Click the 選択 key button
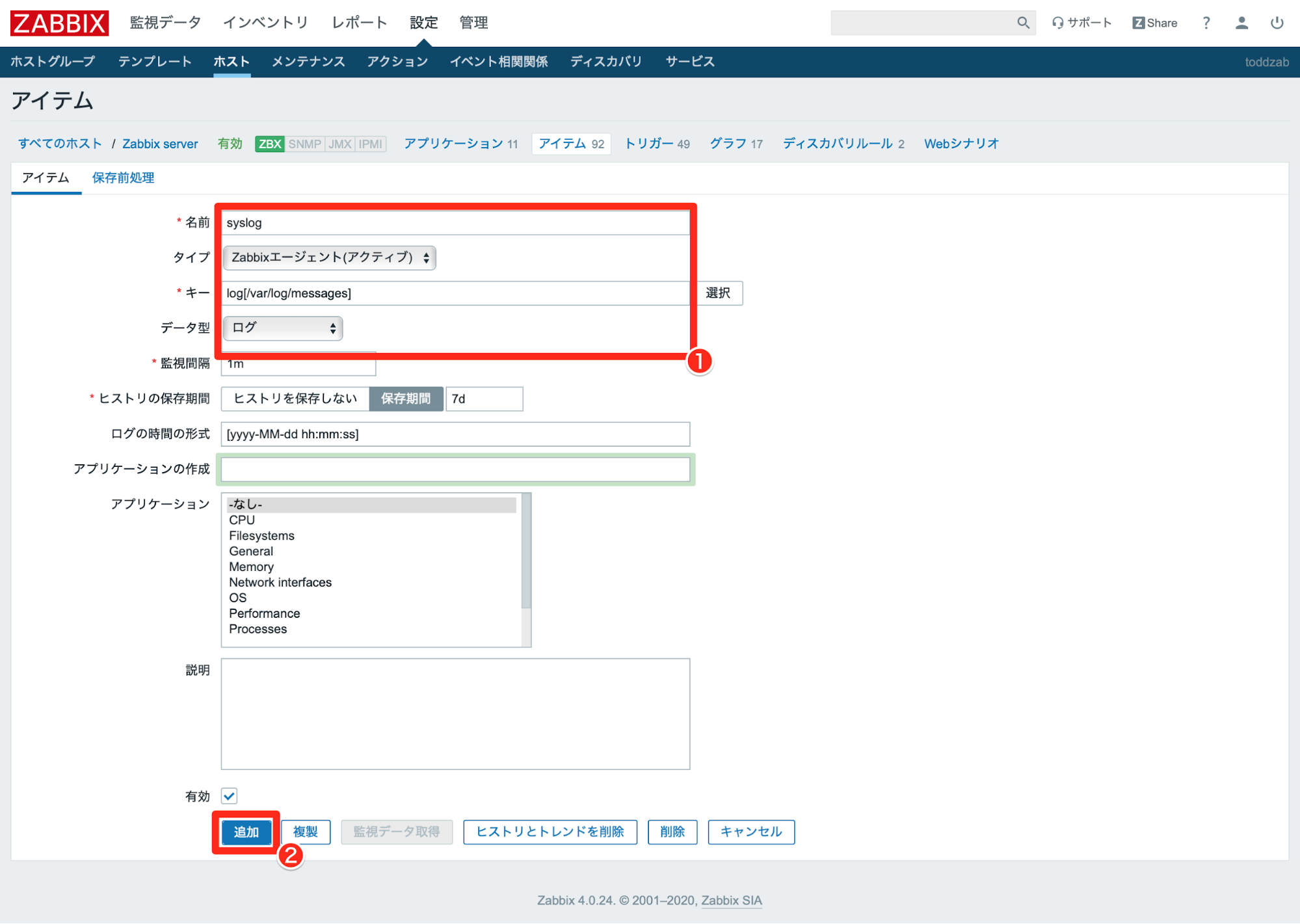 pos(719,293)
